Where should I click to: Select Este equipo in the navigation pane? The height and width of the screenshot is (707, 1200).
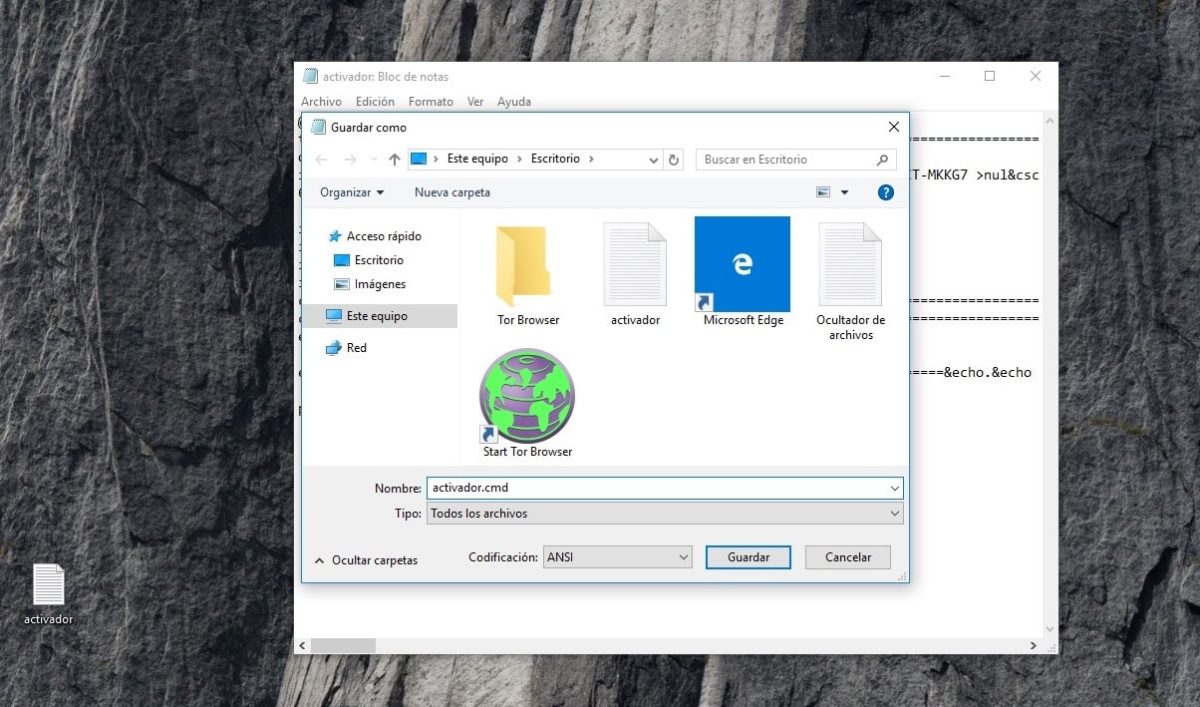(376, 316)
